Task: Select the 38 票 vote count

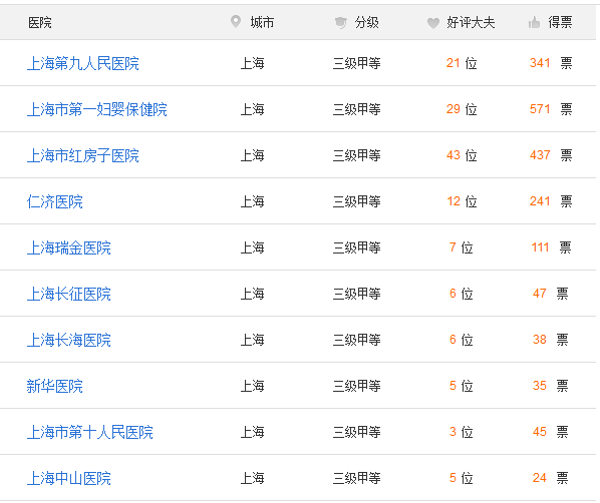Action: point(551,340)
